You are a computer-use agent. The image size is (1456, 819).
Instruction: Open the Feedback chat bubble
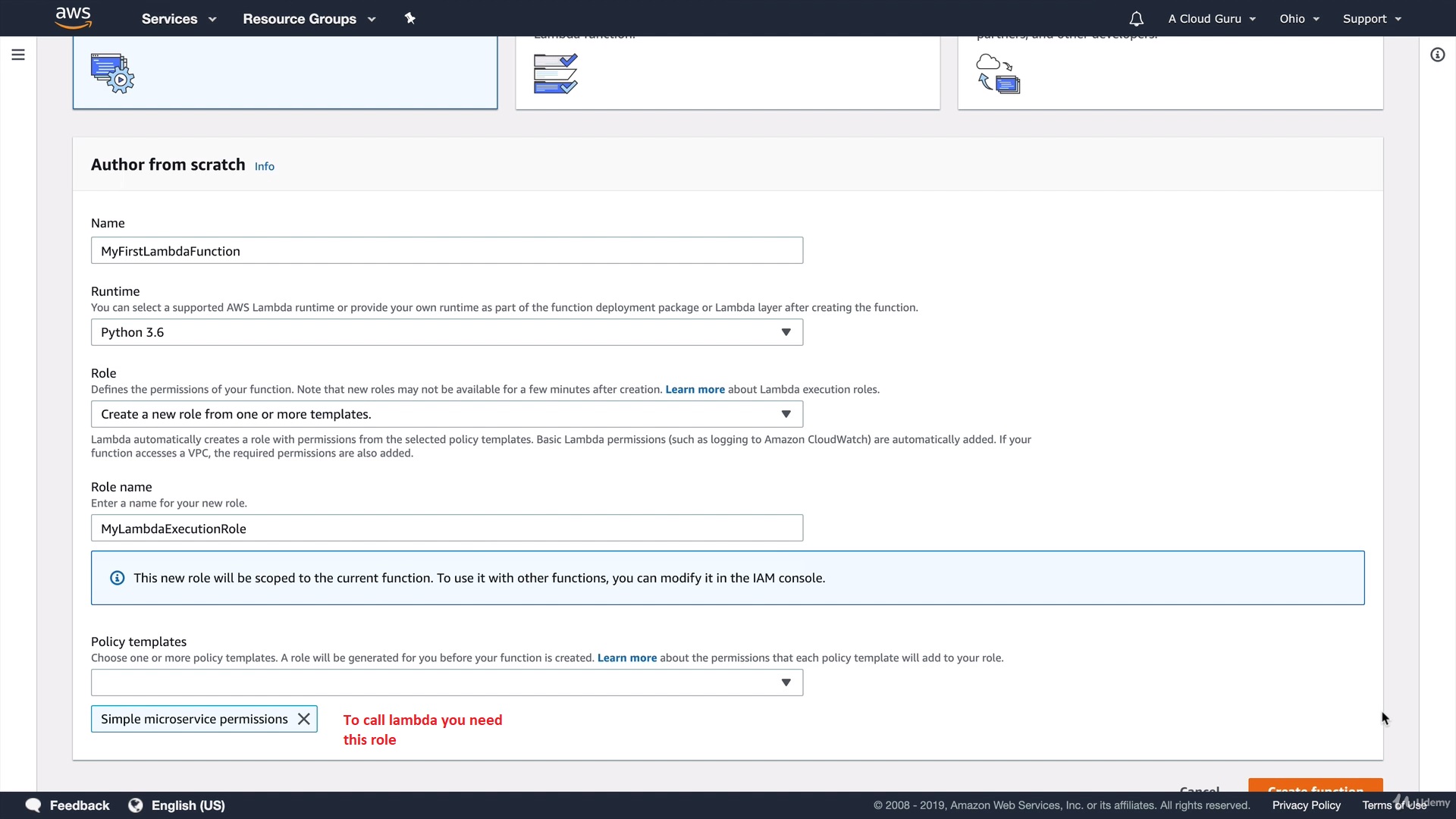(34, 805)
